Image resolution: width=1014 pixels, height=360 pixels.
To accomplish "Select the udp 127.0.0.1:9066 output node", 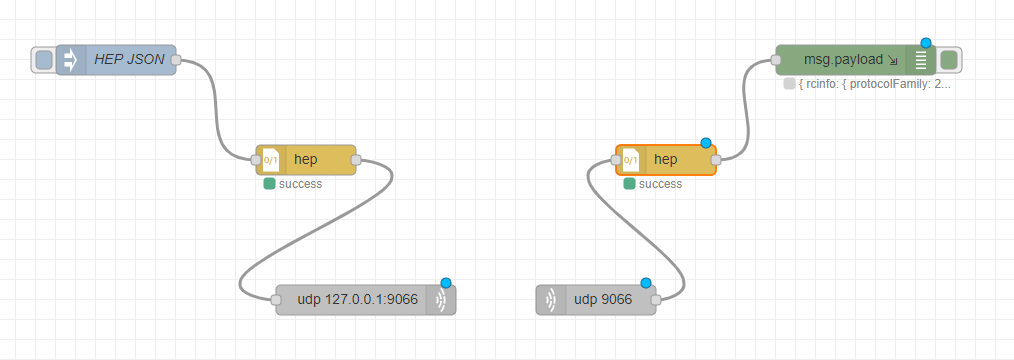I will 366,300.
